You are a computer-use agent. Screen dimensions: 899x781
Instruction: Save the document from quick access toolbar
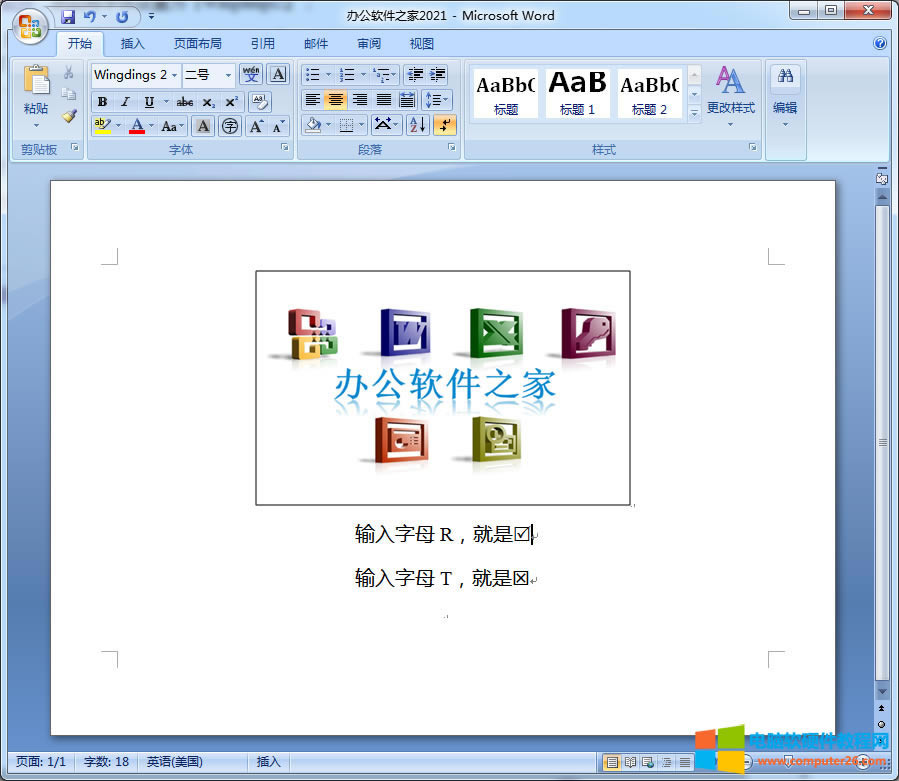tap(68, 17)
